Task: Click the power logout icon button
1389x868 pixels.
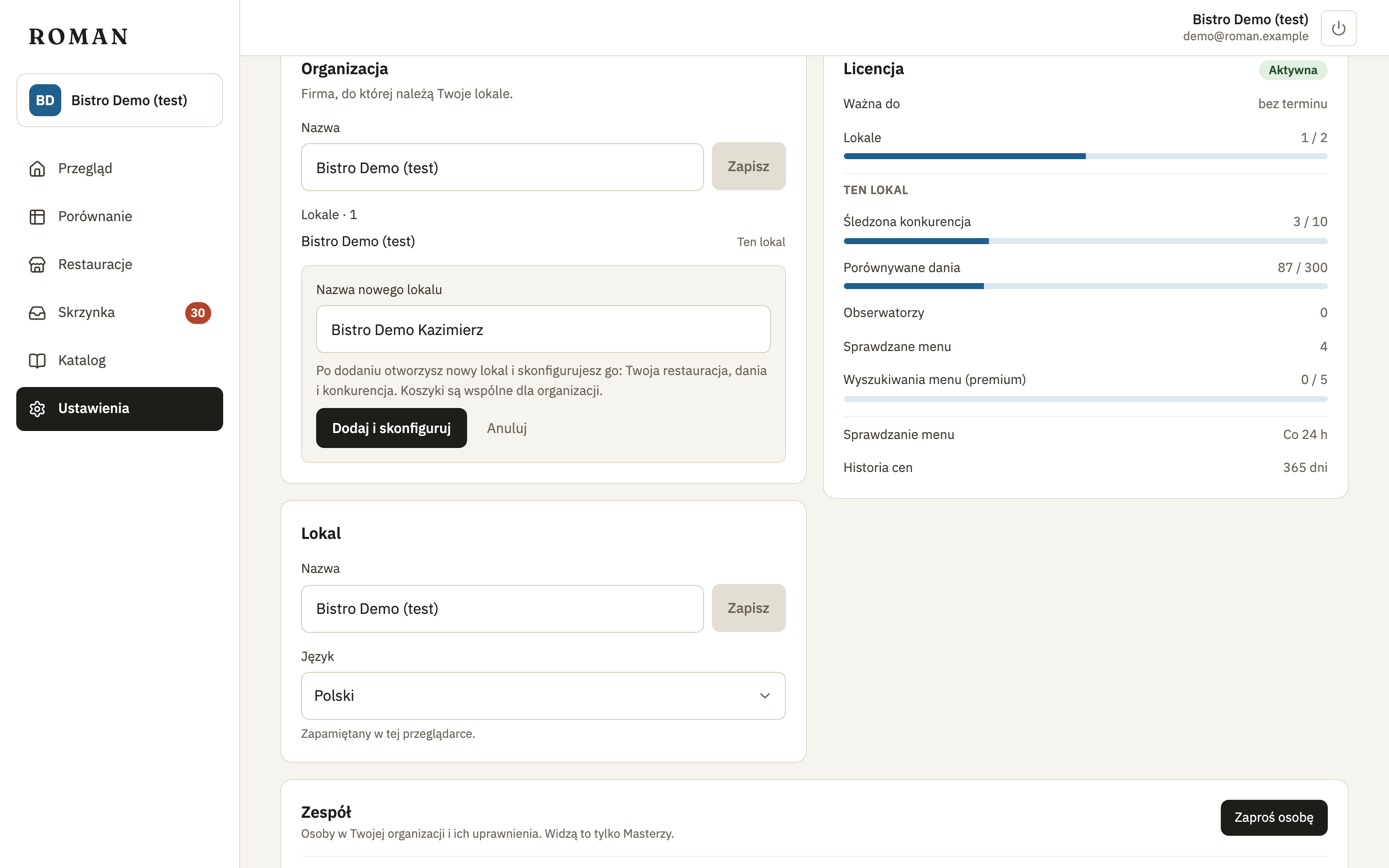Action: (x=1338, y=28)
